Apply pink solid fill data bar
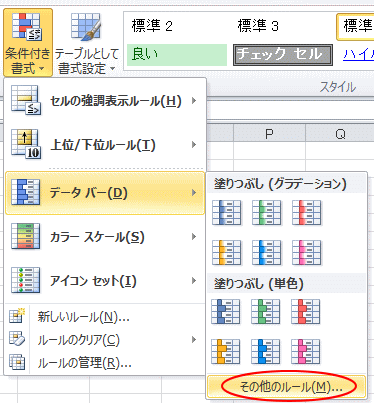Screen dimensions: 374x403 click(306, 351)
